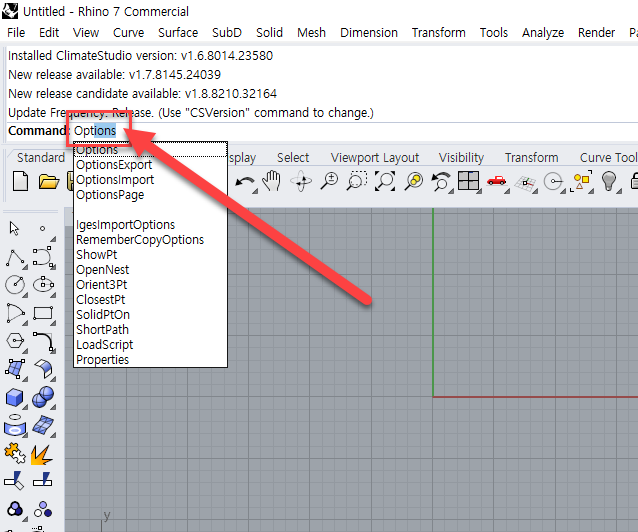Select the Zoom Dynamic magnifier
The height and width of the screenshot is (532, 638).
click(x=329, y=181)
